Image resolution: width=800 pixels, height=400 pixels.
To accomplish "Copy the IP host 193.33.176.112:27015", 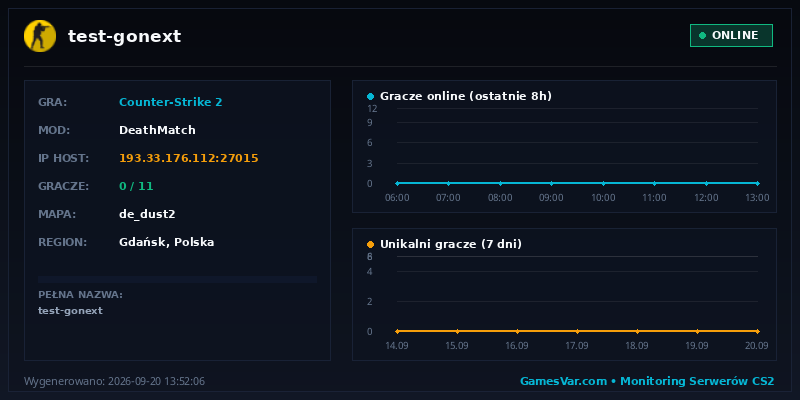I will coord(189,158).
